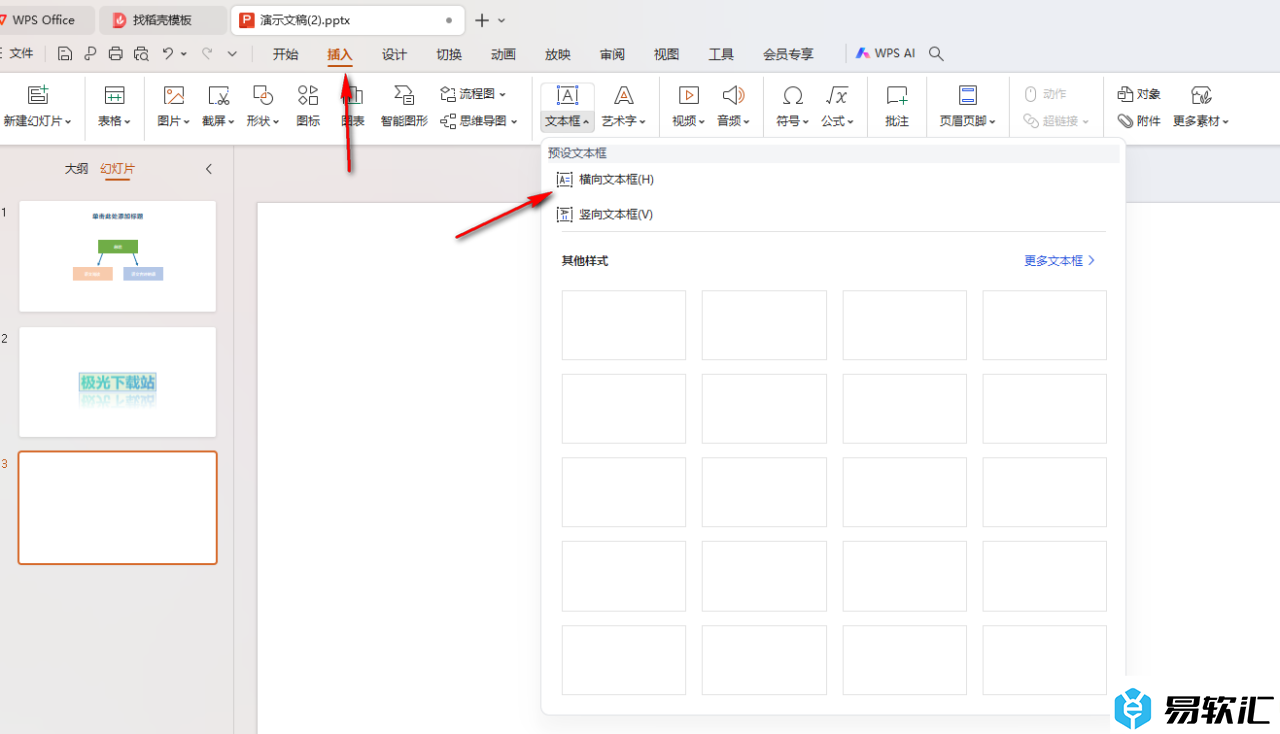Switch to the 视图 (View) tab

pos(666,54)
